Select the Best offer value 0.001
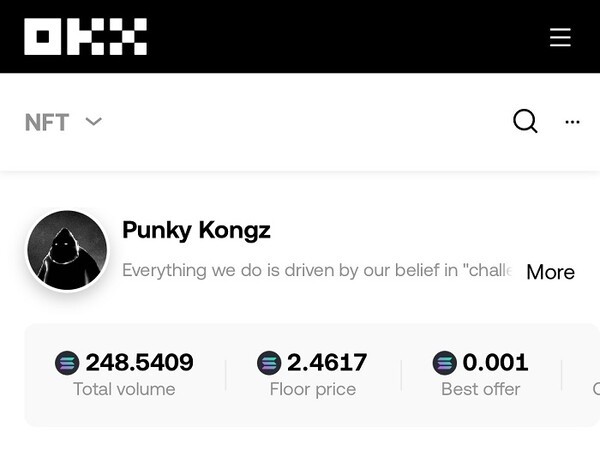600x451 pixels. click(495, 362)
